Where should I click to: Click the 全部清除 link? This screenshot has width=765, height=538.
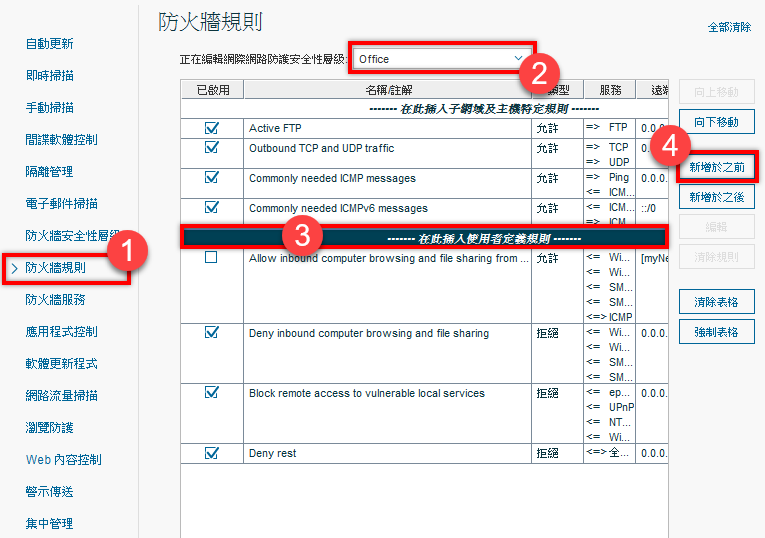click(729, 27)
